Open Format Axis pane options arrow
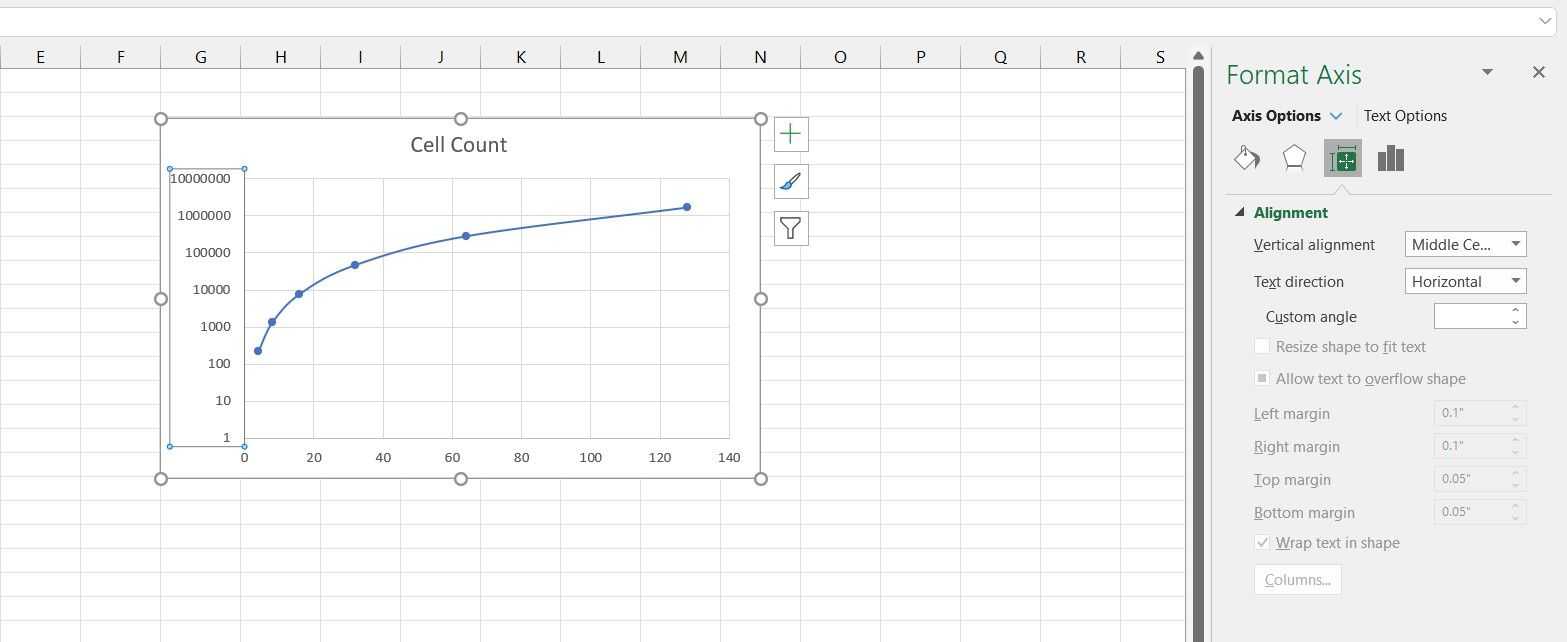Viewport: 1567px width, 642px height. click(x=1487, y=72)
